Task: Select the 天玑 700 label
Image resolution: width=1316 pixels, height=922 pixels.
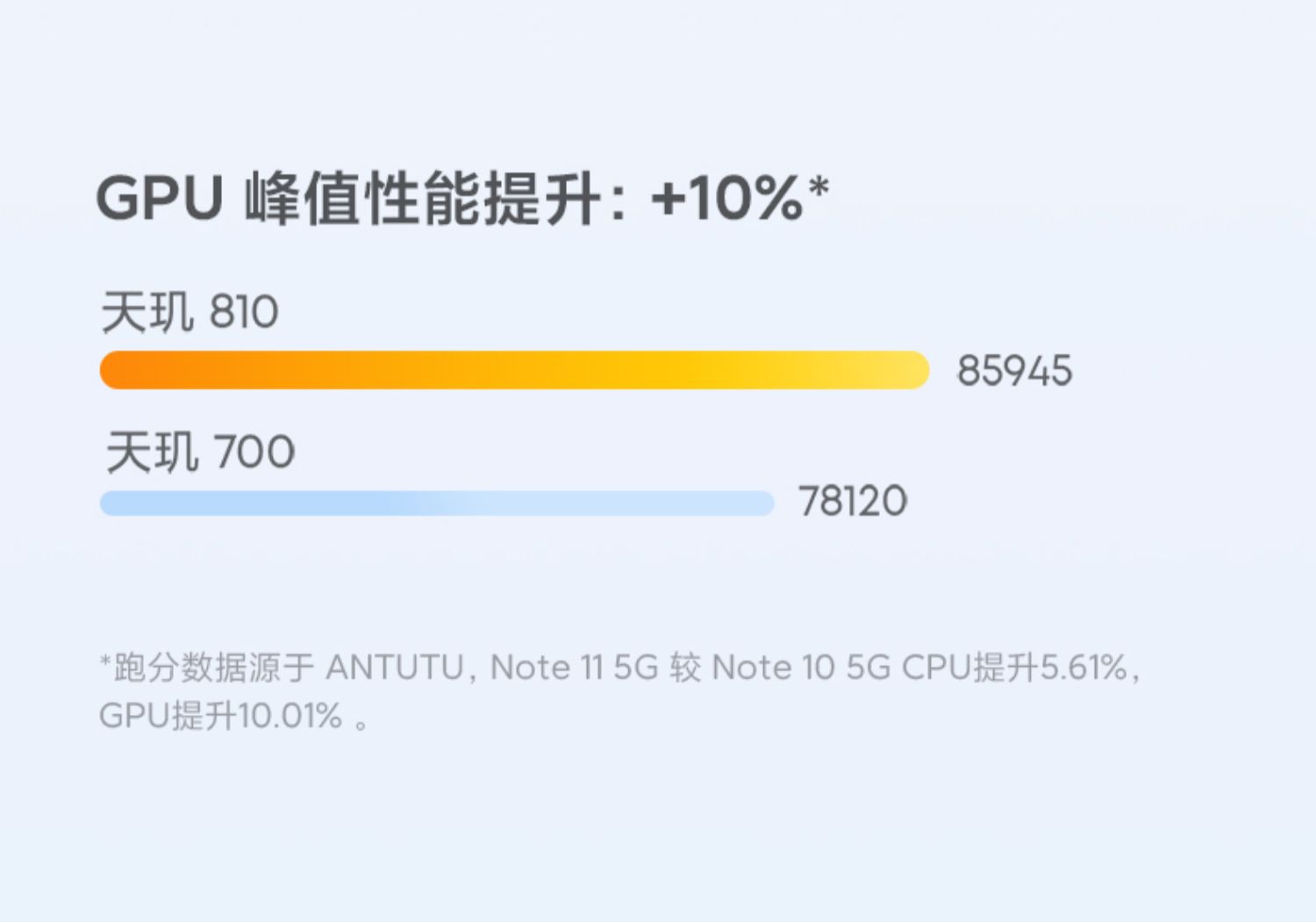Action: tap(200, 453)
